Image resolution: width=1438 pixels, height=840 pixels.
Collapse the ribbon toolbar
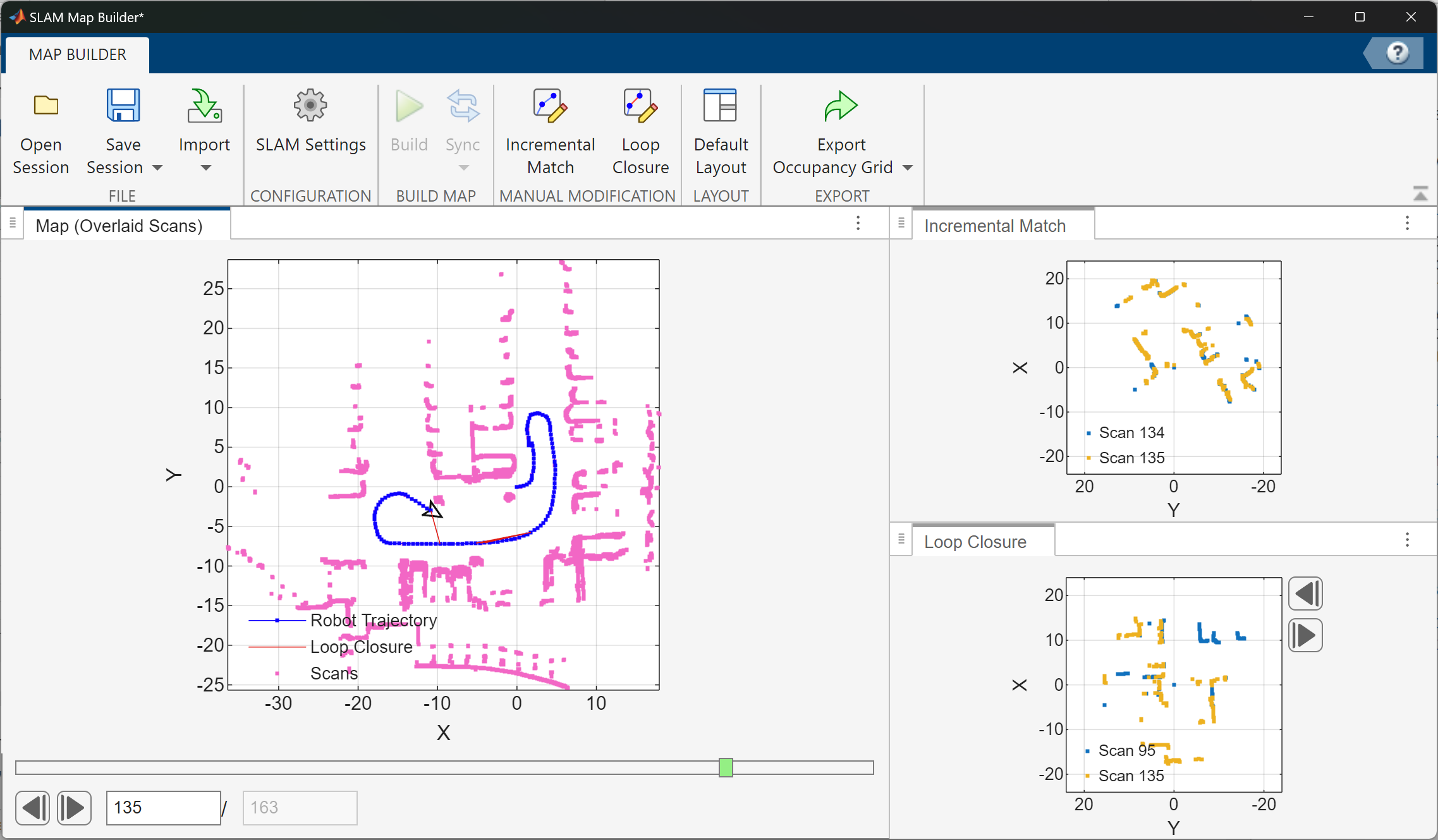[x=1420, y=193]
